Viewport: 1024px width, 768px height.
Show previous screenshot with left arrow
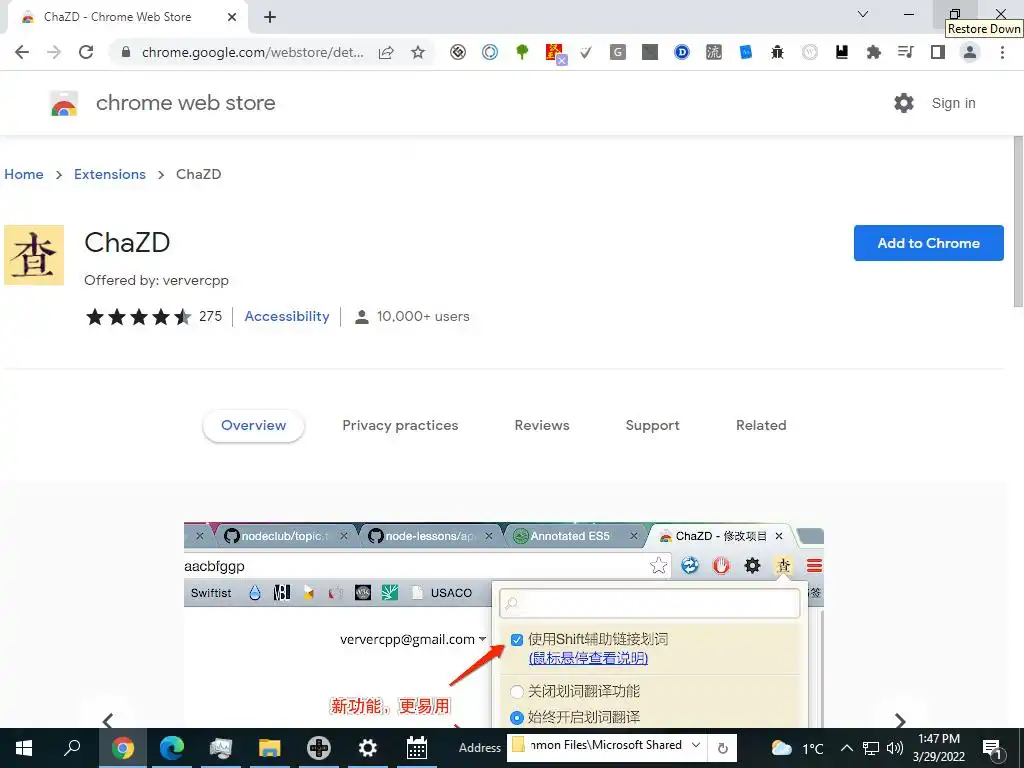(x=108, y=720)
